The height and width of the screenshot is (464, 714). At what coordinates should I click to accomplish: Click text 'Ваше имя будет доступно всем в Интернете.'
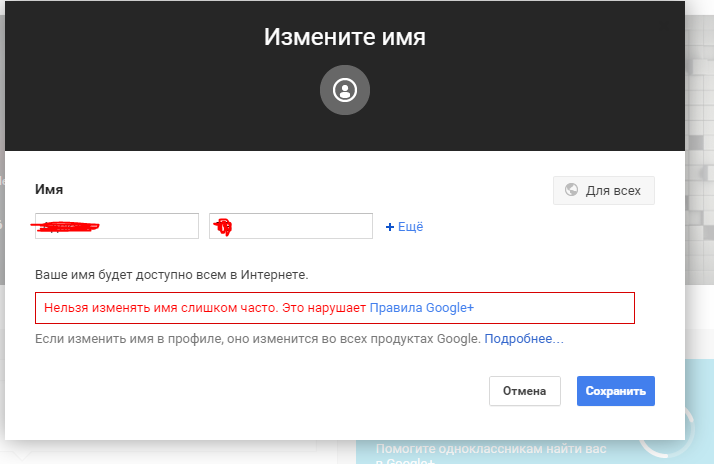[172, 275]
